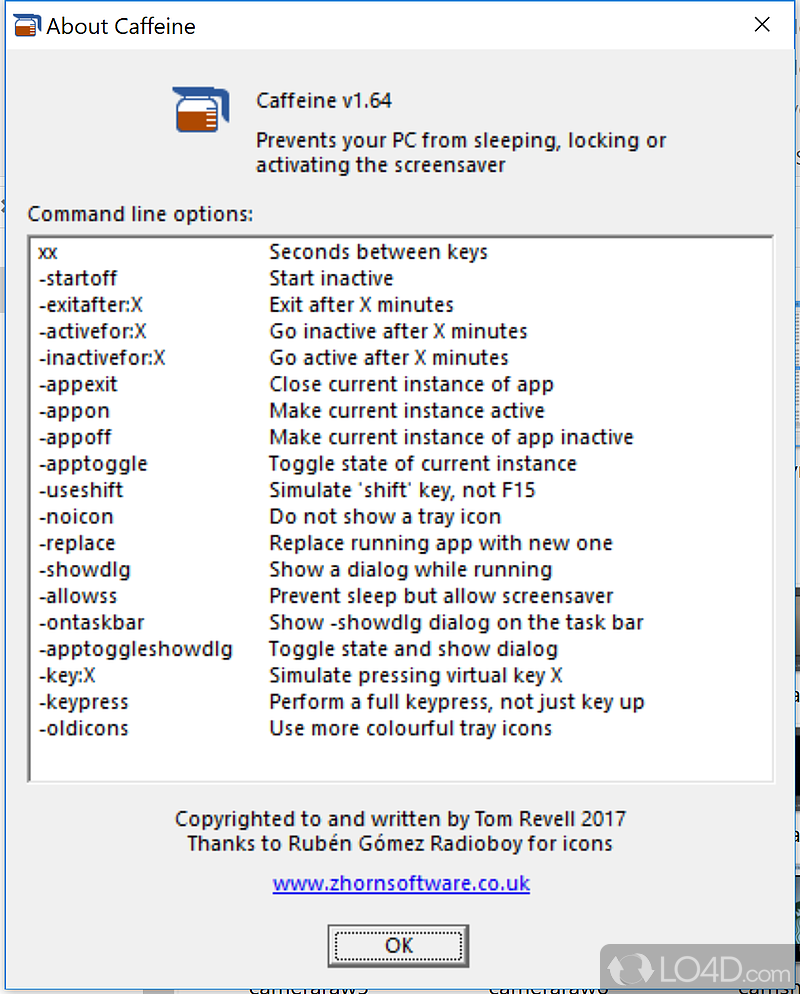Select the -keypress option row
The width and height of the screenshot is (800, 994).
84,702
